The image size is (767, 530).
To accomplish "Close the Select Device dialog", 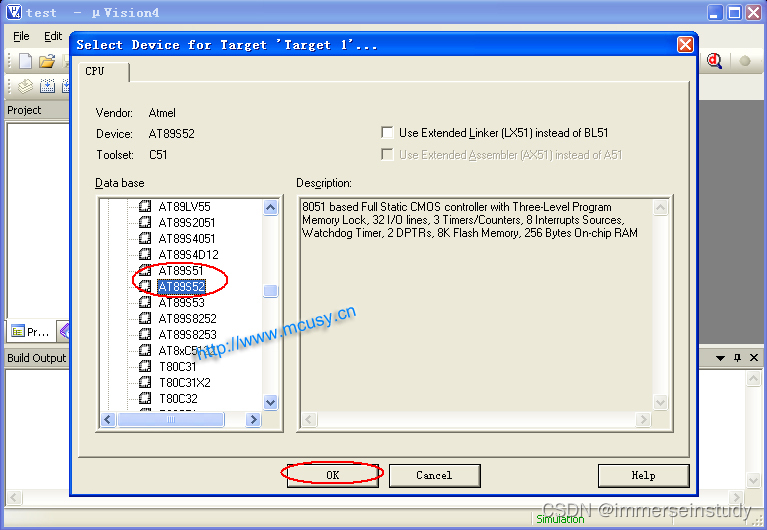I will [x=685, y=45].
